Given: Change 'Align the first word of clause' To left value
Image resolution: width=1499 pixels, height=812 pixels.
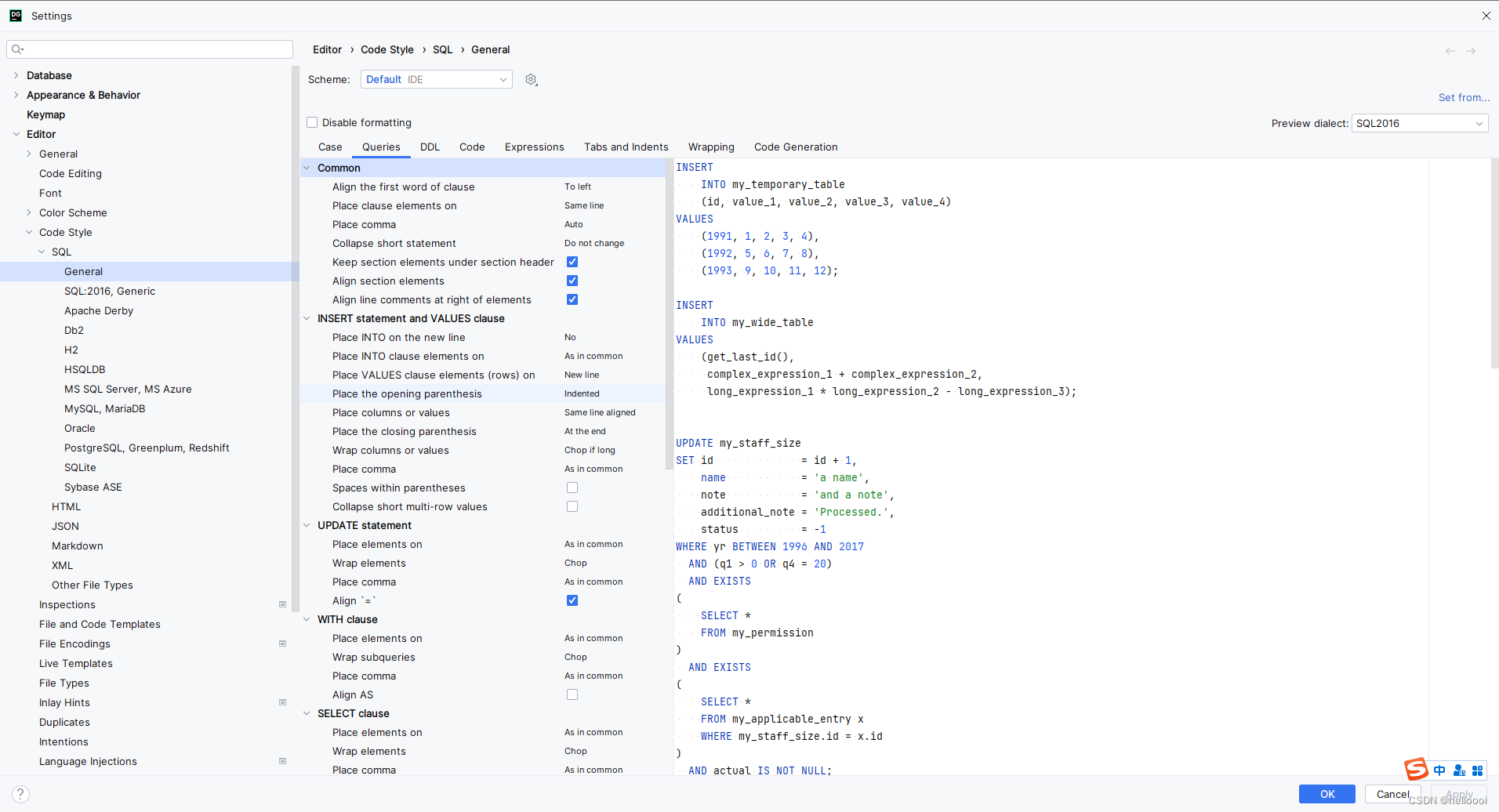Looking at the screenshot, I should click(x=578, y=187).
